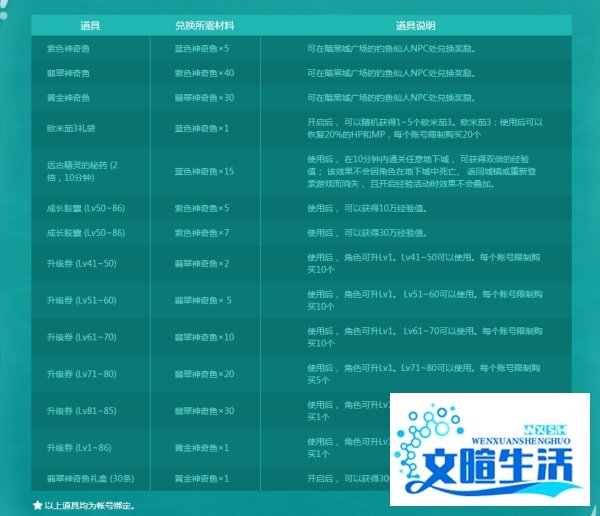The image size is (600, 516).
Task: Click 远古精灵的秘药 (2倍，10分钟) item name
Action: tap(82, 171)
